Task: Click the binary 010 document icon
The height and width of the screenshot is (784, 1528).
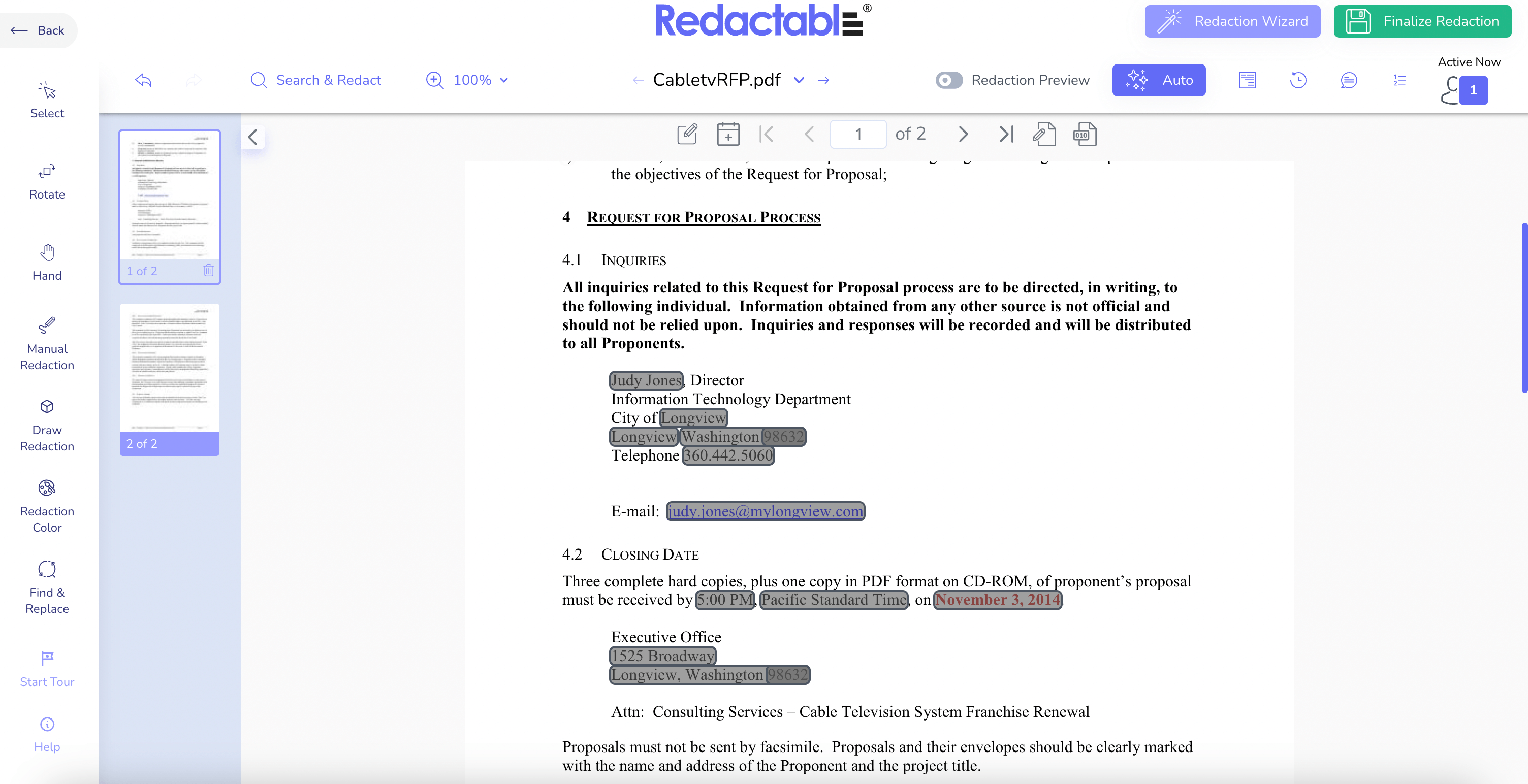Action: click(x=1085, y=134)
